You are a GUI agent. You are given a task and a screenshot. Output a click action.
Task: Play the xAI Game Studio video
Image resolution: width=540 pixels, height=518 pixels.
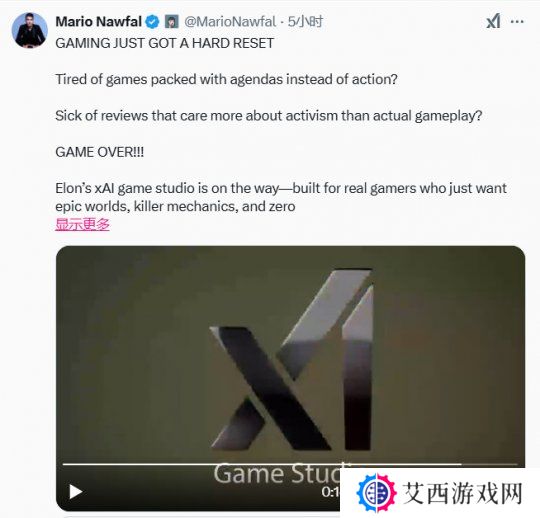click(x=75, y=491)
